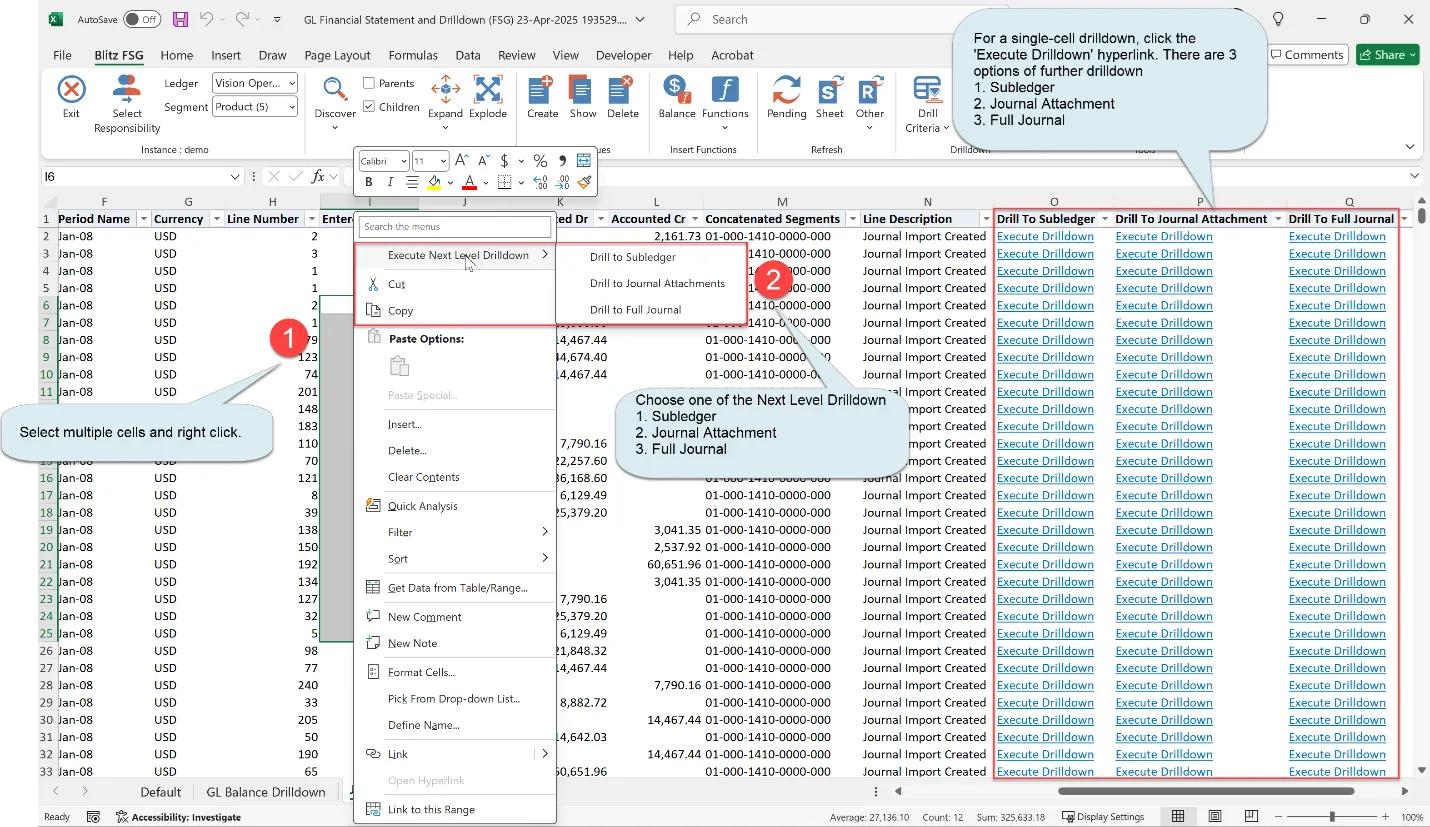1430x827 pixels.
Task: Uncheck the Children checkbox
Action: point(369,107)
